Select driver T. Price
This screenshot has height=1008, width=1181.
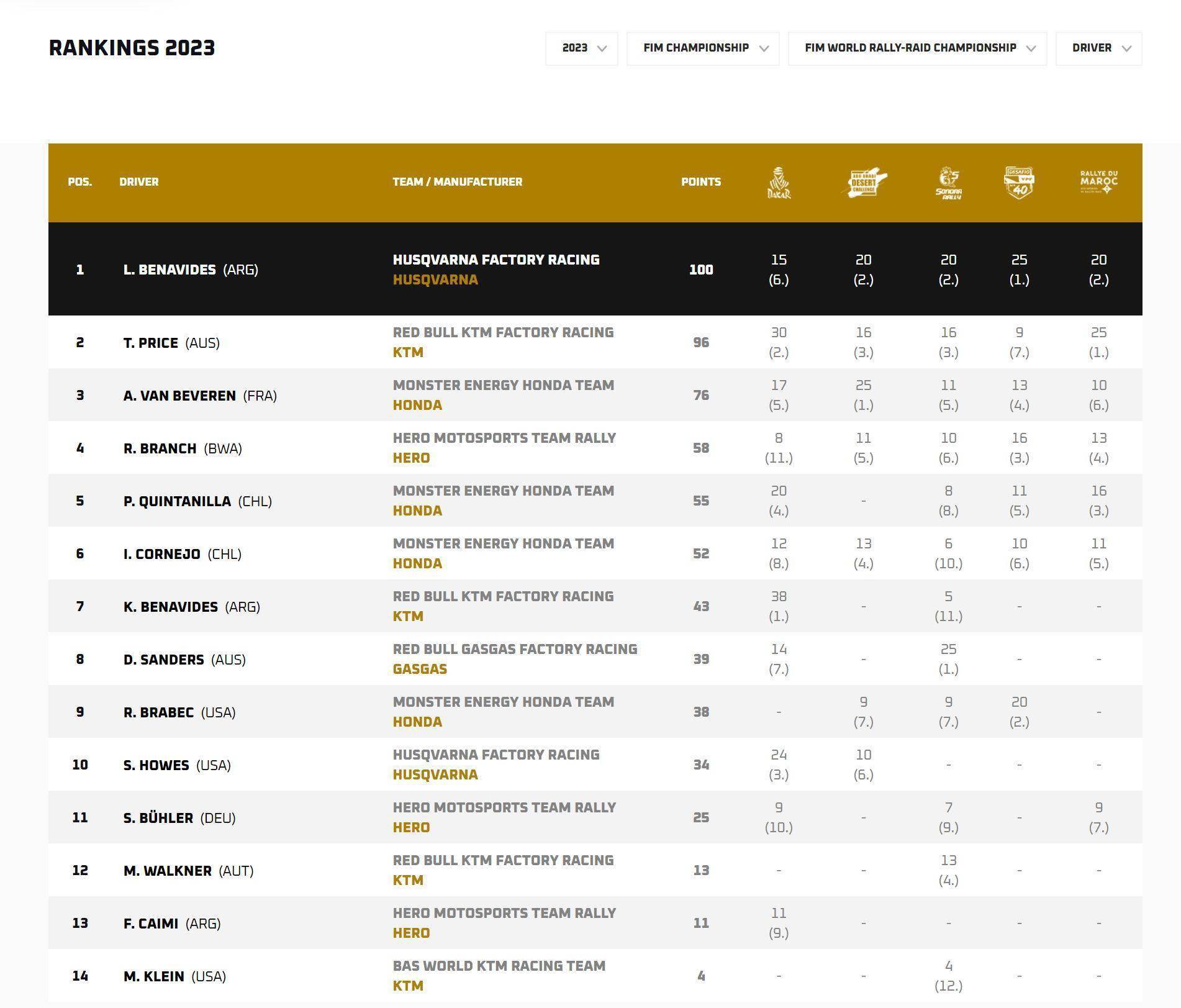(151, 343)
